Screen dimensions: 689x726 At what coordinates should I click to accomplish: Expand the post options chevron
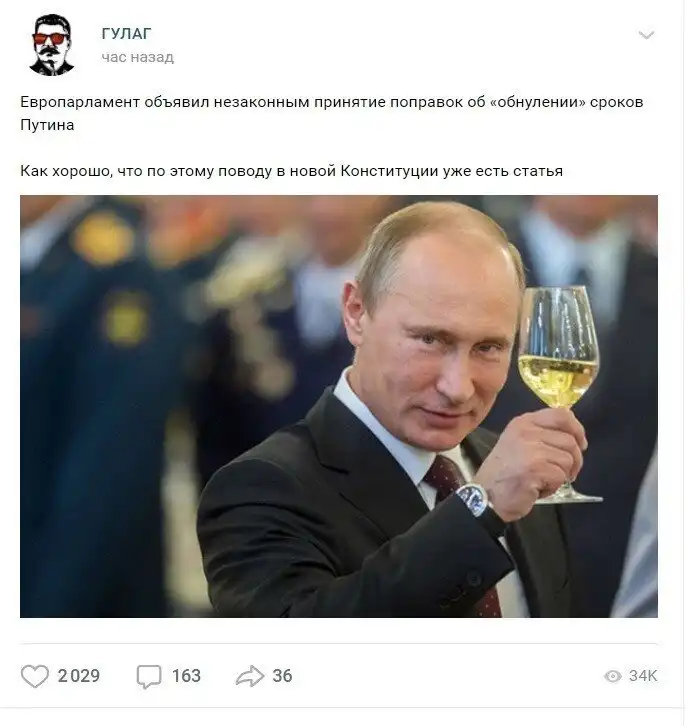646,35
